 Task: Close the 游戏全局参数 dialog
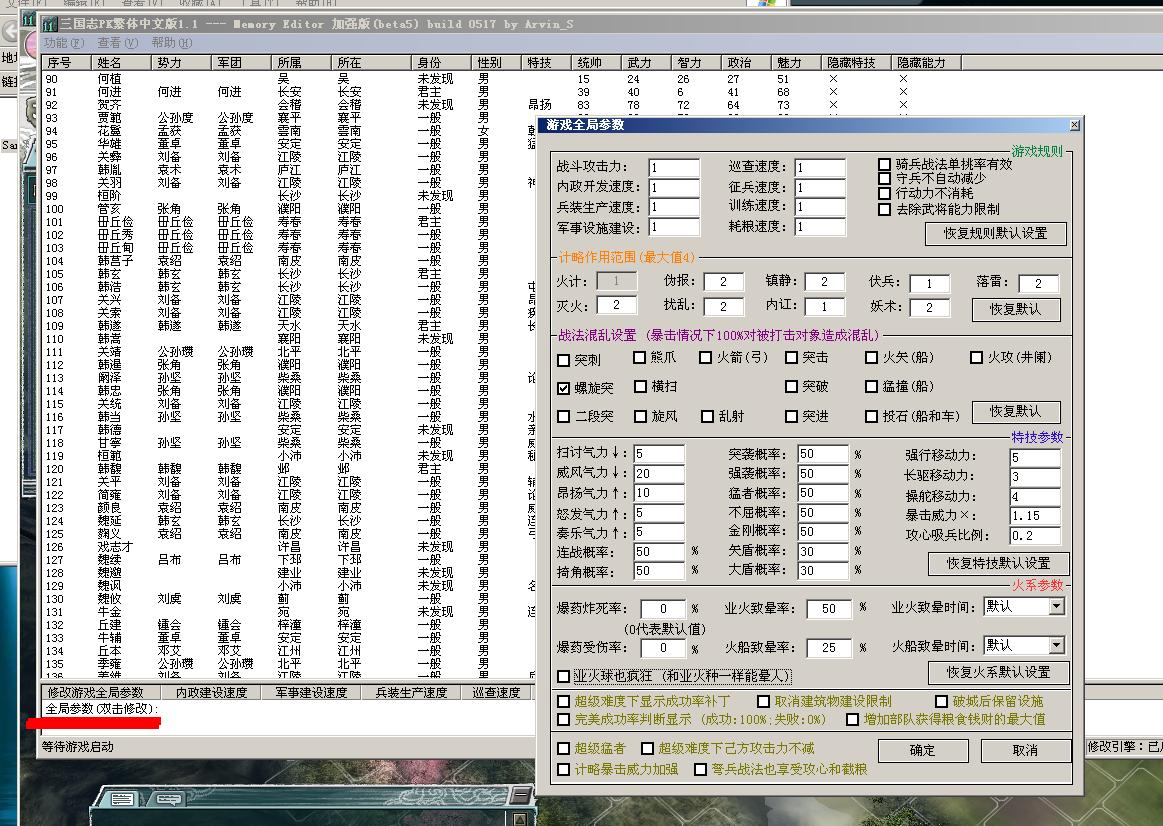(1074, 125)
